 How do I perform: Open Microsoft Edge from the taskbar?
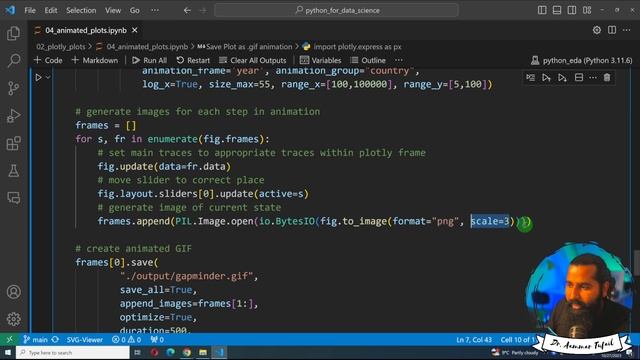tap(171, 352)
